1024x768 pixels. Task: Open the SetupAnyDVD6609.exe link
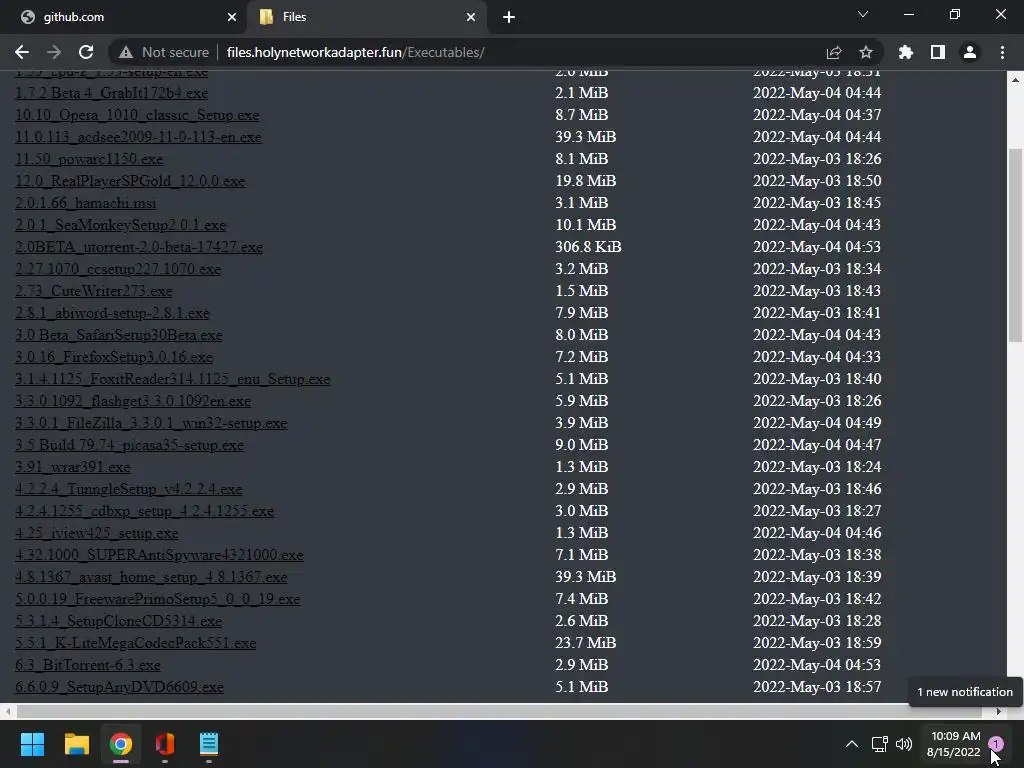(119, 687)
